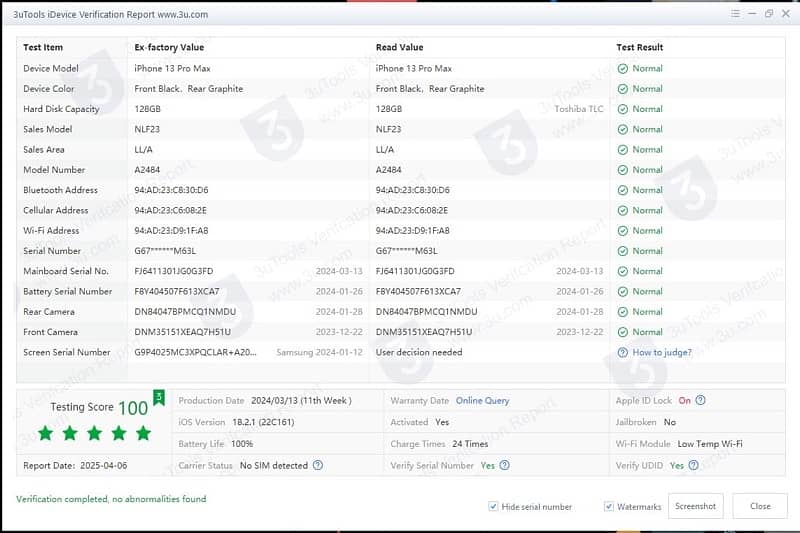Click the green check icon in Front Camera row
The height and width of the screenshot is (533, 800).
tap(623, 332)
